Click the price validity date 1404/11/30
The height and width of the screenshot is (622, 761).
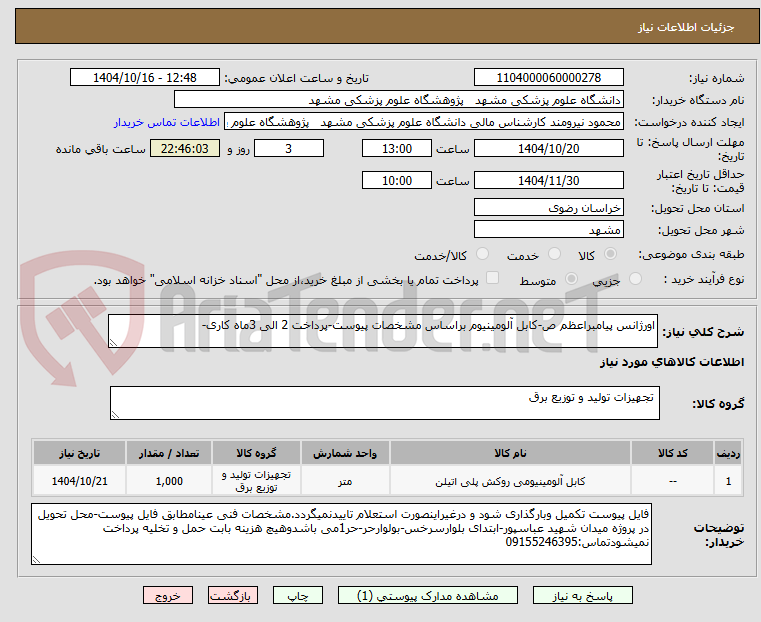click(x=548, y=180)
